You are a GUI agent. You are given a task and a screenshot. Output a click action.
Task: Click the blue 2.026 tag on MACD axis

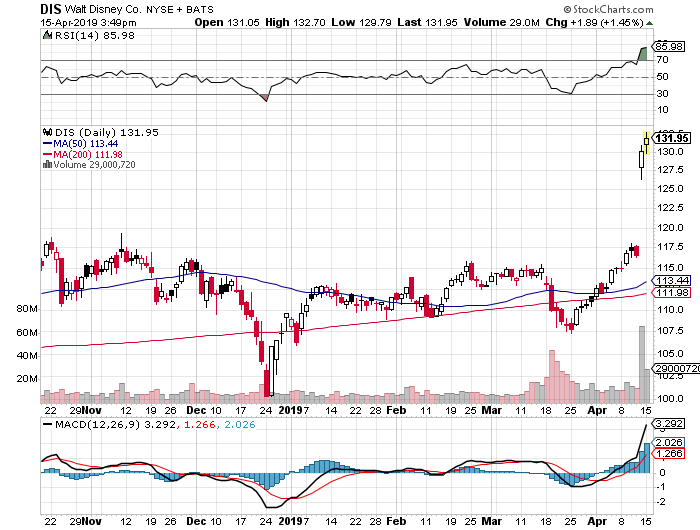(x=668, y=442)
